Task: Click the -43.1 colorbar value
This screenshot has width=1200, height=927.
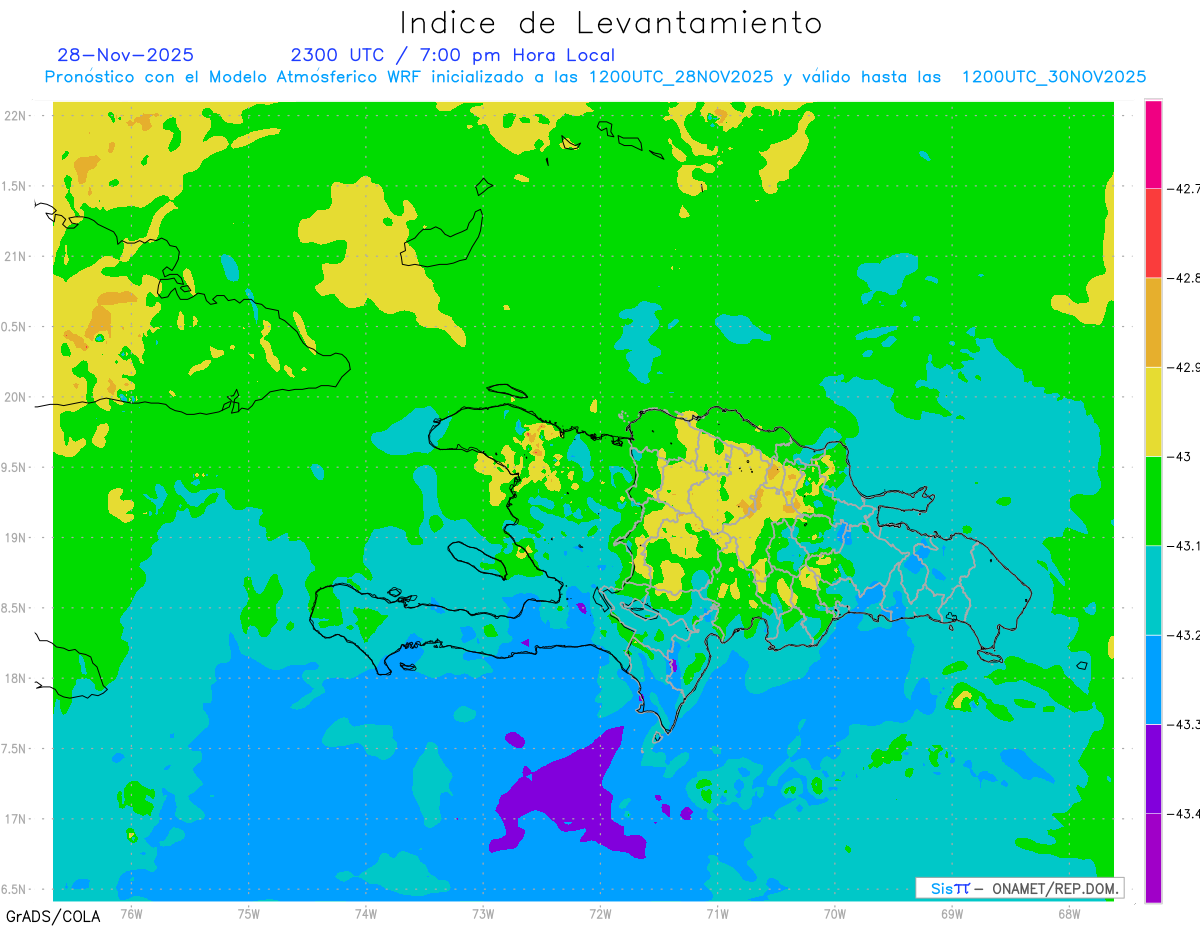Action: [1184, 545]
